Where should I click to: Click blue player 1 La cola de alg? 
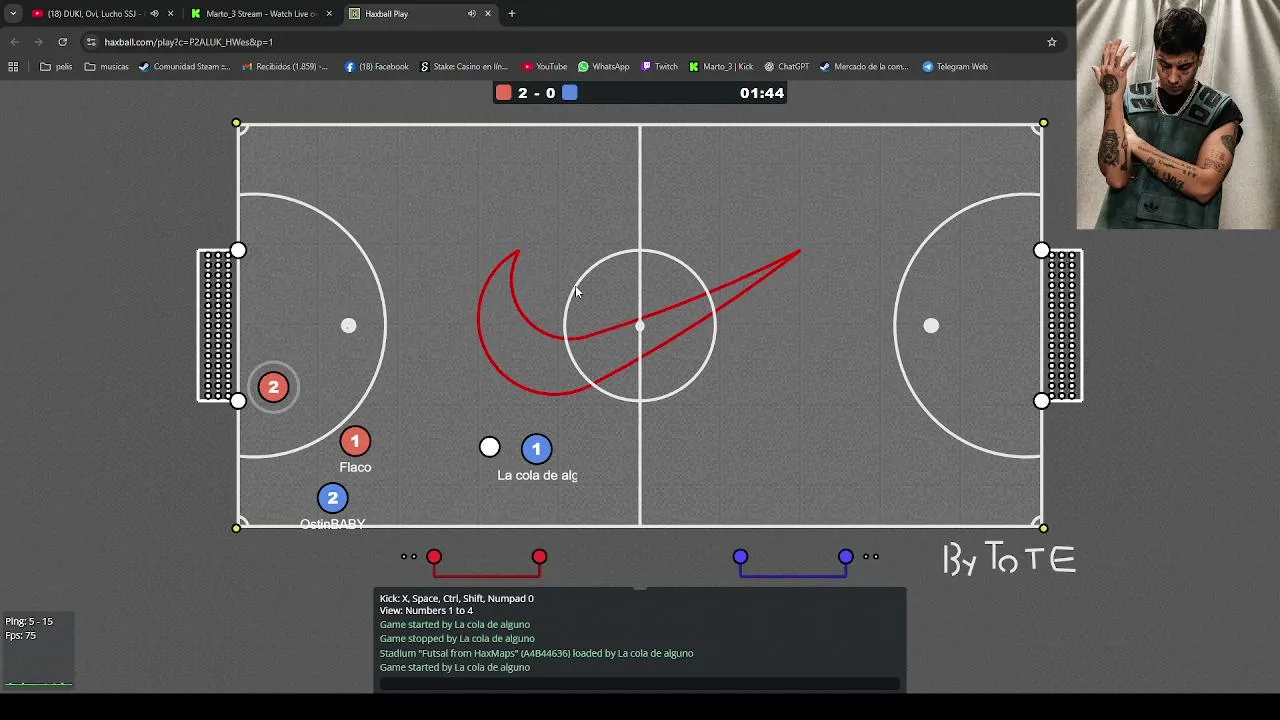(536, 449)
